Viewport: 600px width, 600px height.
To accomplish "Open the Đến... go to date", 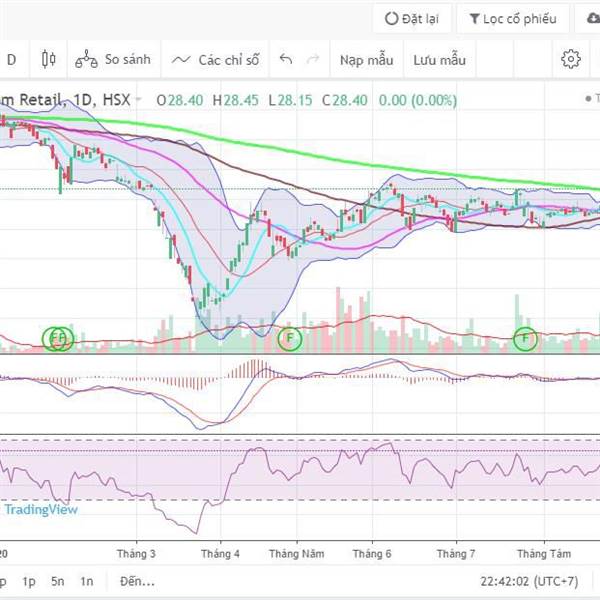I will pyautogui.click(x=137, y=581).
